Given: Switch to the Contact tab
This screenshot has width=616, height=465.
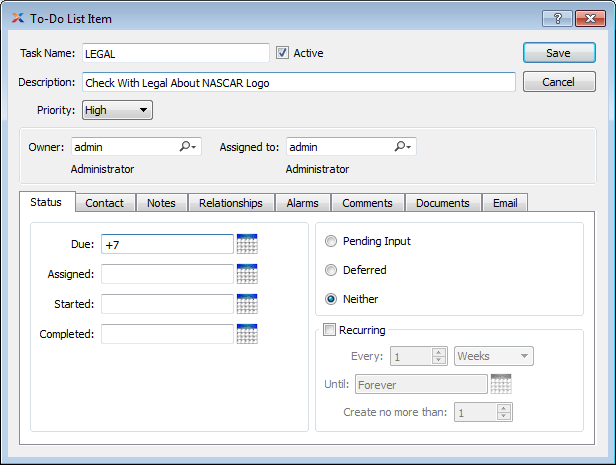Looking at the screenshot, I should [105, 203].
